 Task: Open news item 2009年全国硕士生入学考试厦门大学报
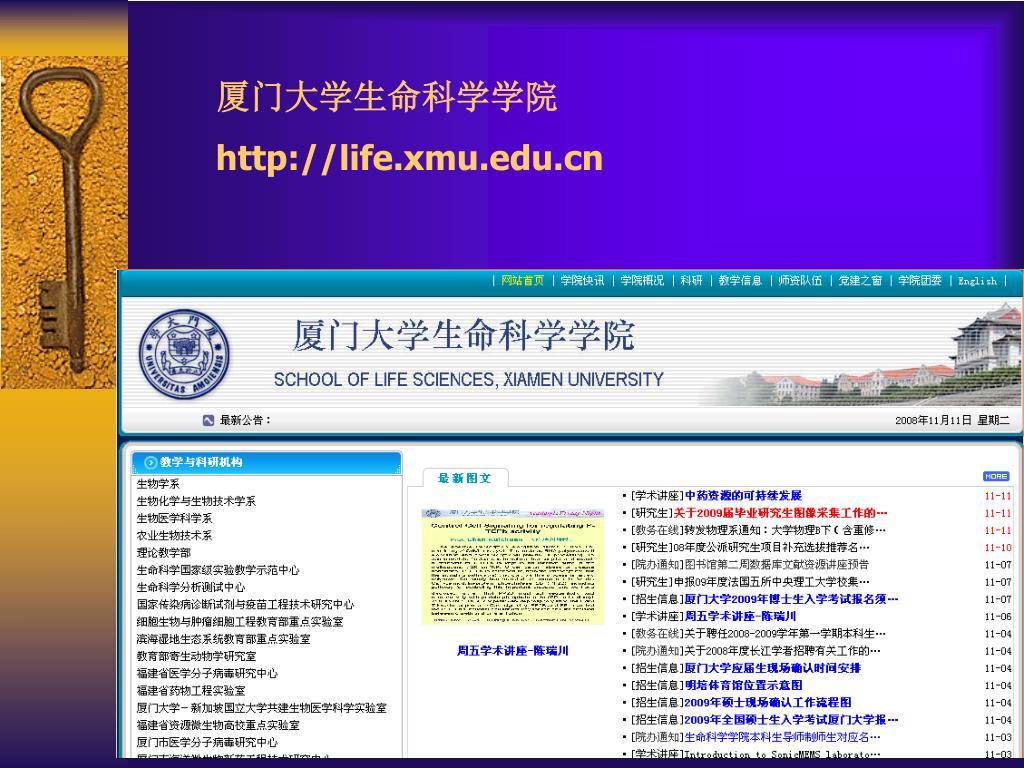click(792, 720)
